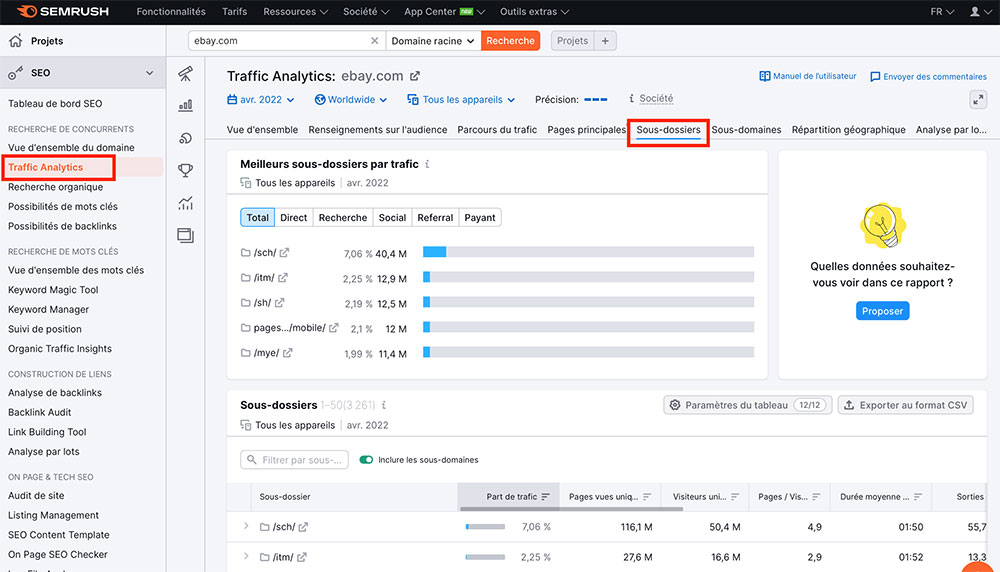Click the Filtrer par sous-dossier field
The height and width of the screenshot is (572, 1000).
coord(294,460)
